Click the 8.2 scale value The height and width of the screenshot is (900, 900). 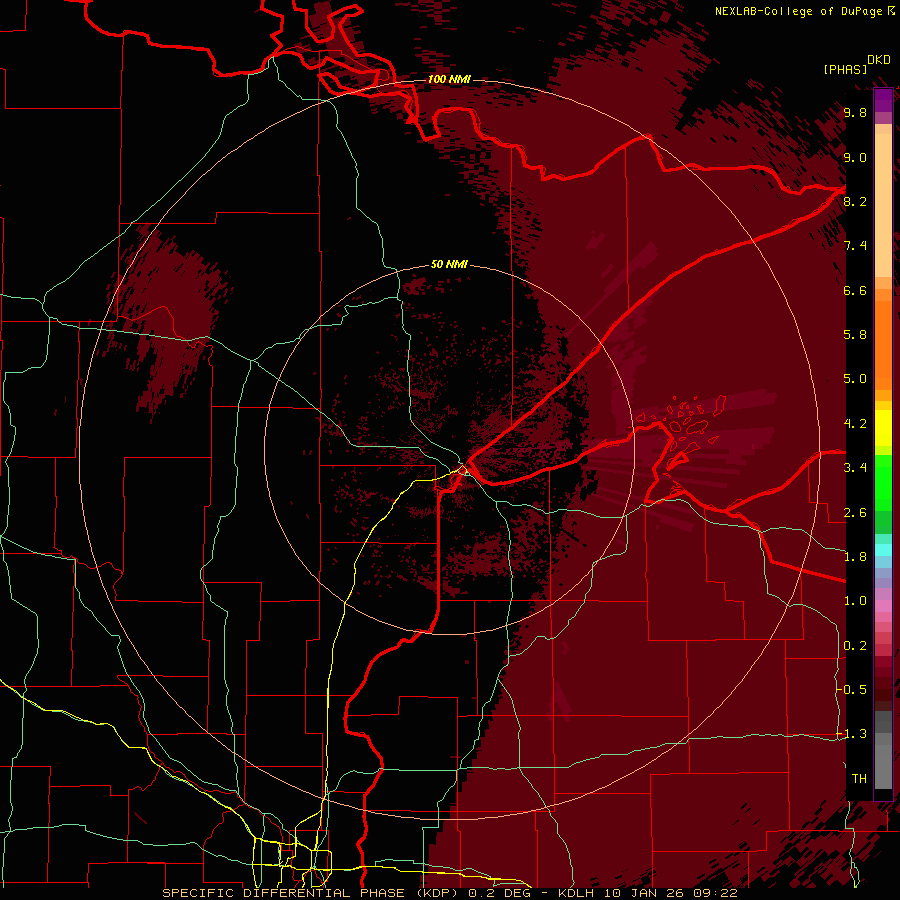point(855,201)
